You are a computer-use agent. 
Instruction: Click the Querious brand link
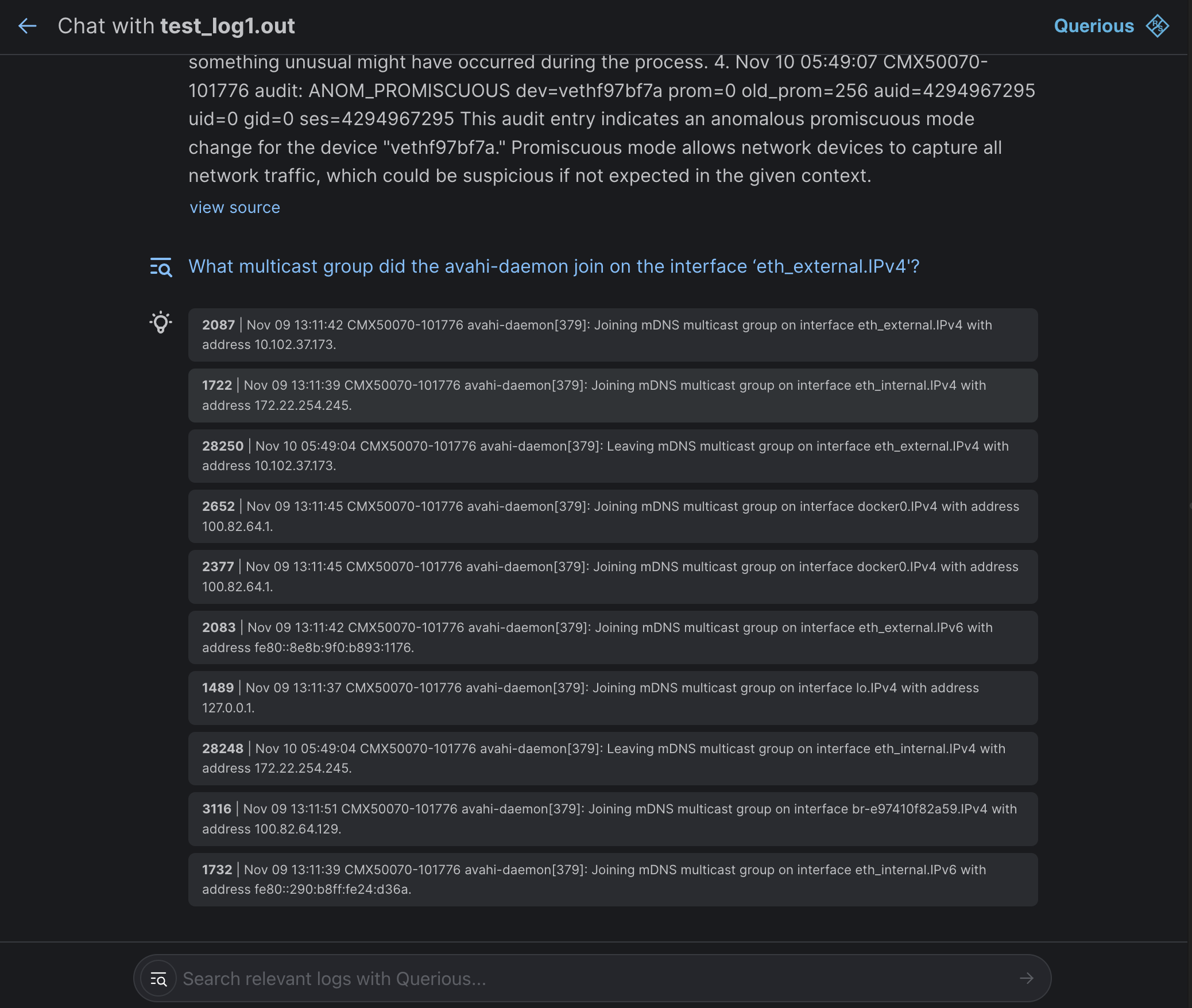point(1093,26)
